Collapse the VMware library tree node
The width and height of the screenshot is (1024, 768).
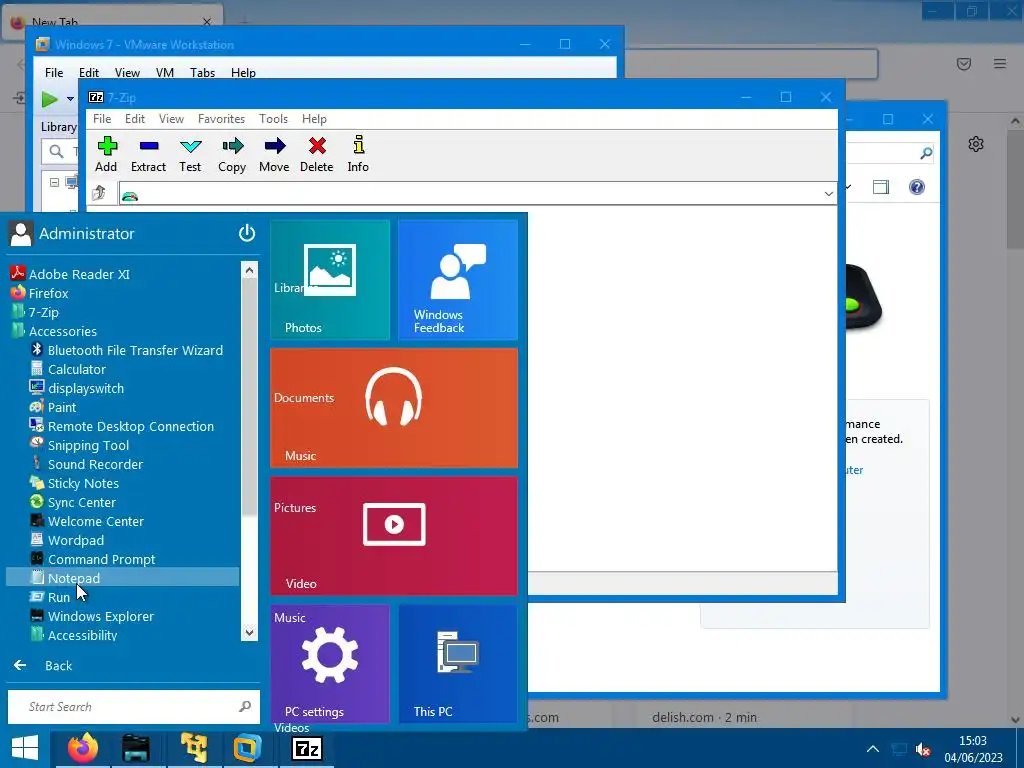click(x=54, y=183)
